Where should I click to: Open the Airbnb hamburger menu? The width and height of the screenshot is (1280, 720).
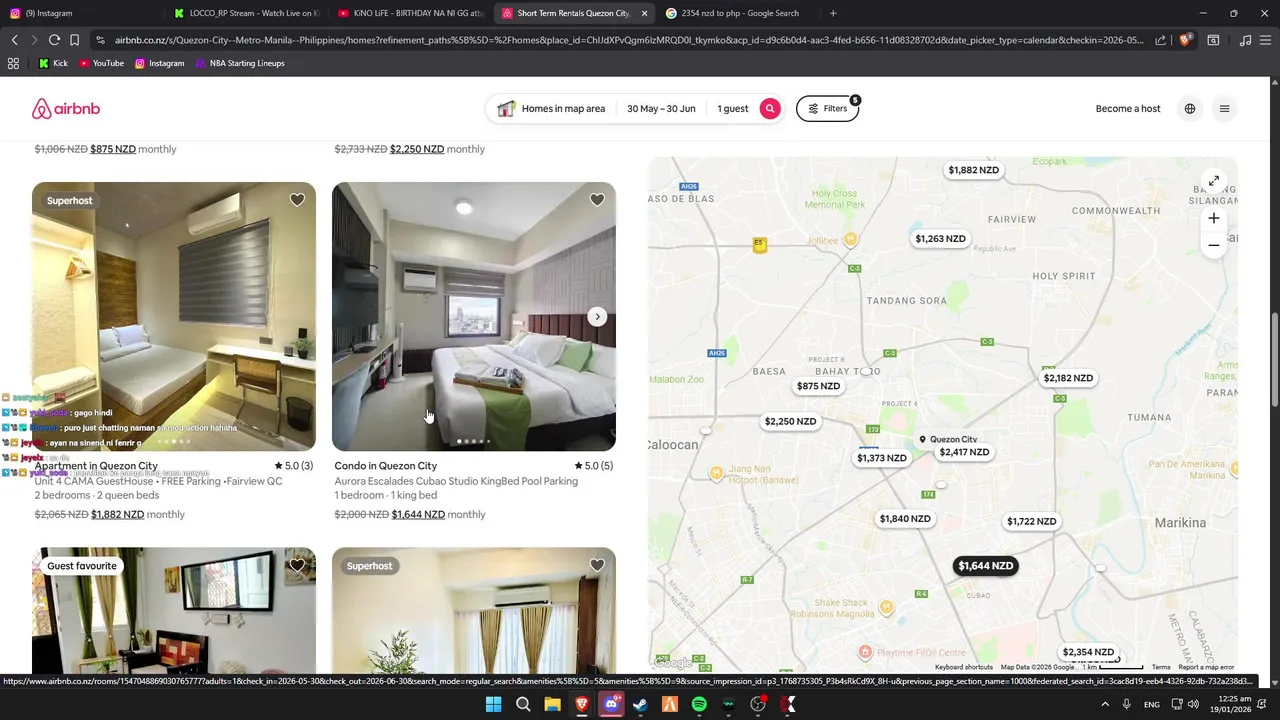pos(1224,109)
